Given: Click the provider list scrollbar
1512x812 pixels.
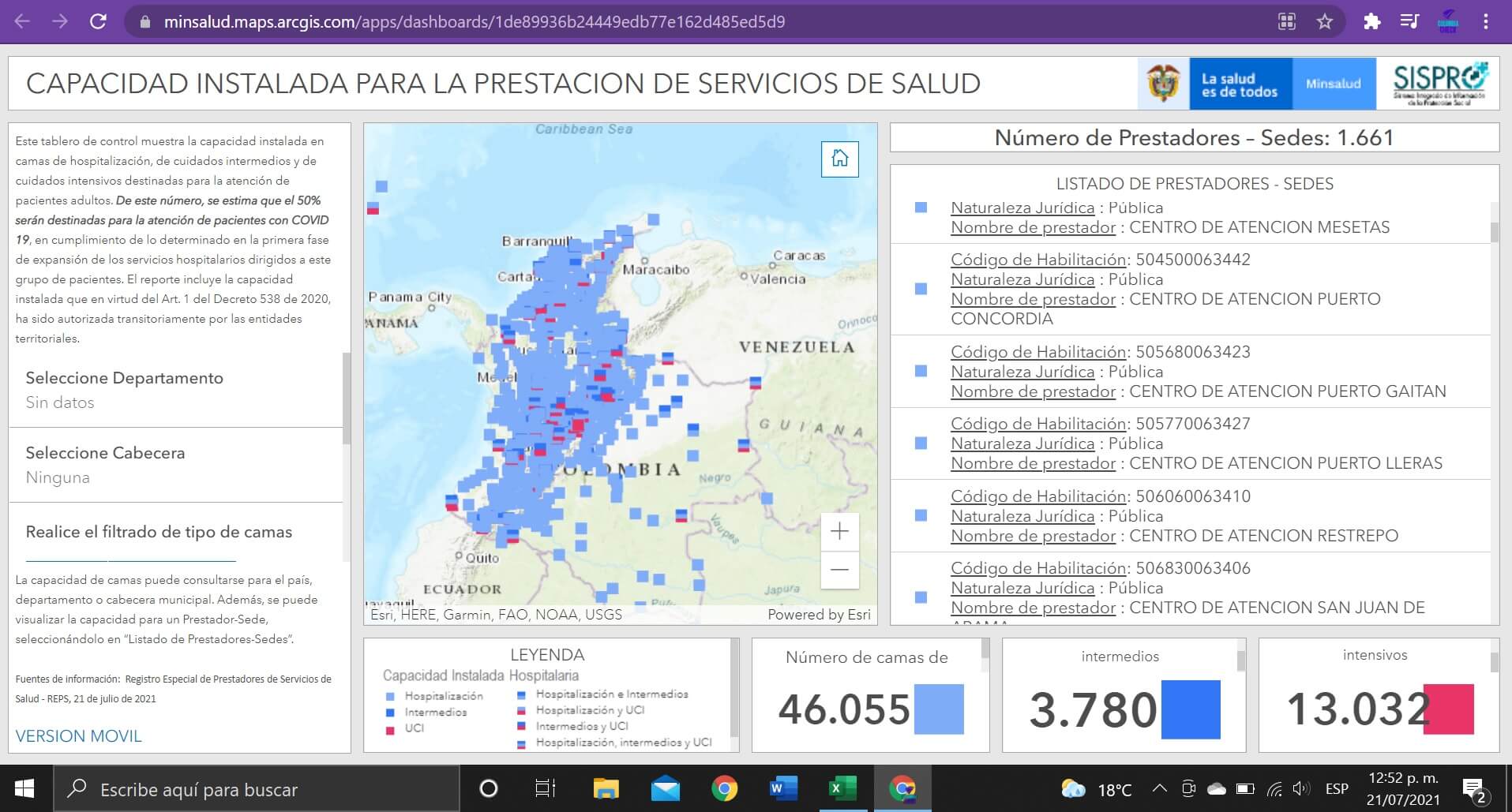Looking at the screenshot, I should pyautogui.click(x=1494, y=232).
